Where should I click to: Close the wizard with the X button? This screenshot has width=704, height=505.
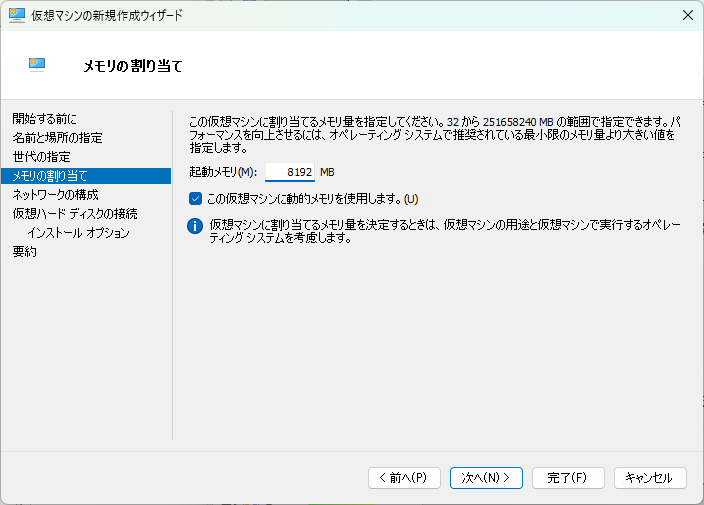(688, 15)
